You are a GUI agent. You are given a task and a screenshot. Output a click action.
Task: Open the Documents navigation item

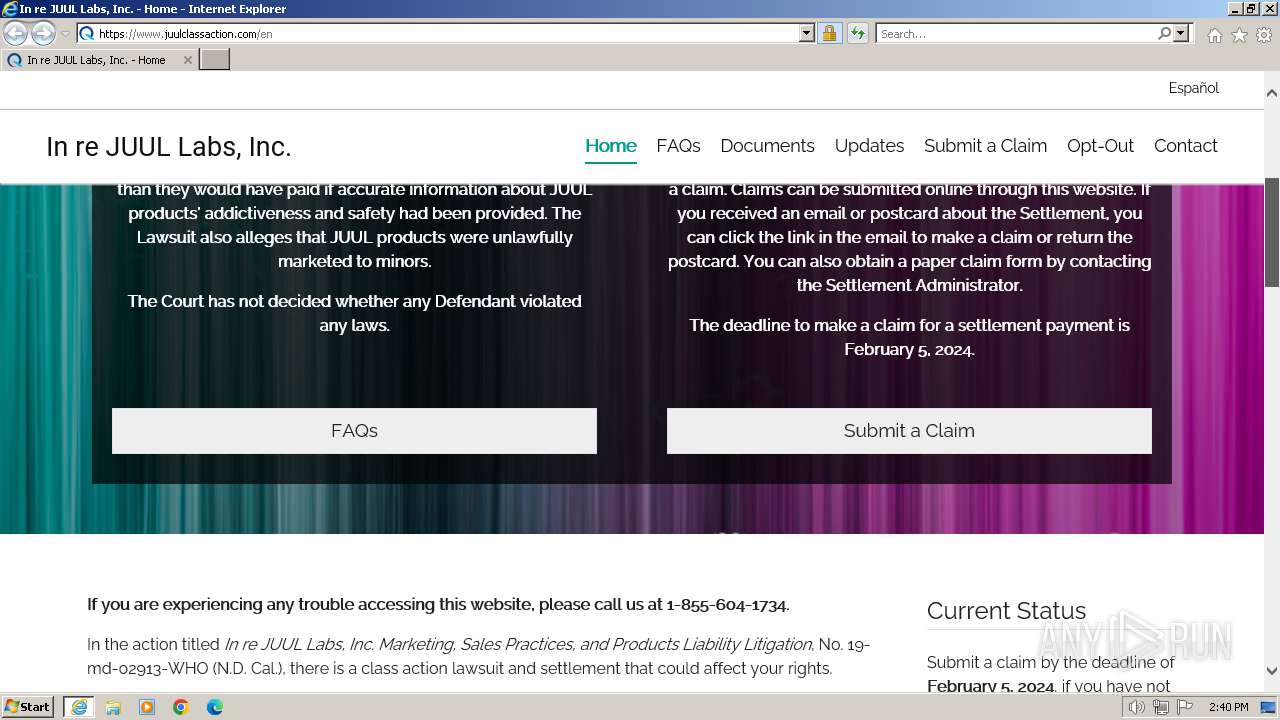[x=767, y=146]
